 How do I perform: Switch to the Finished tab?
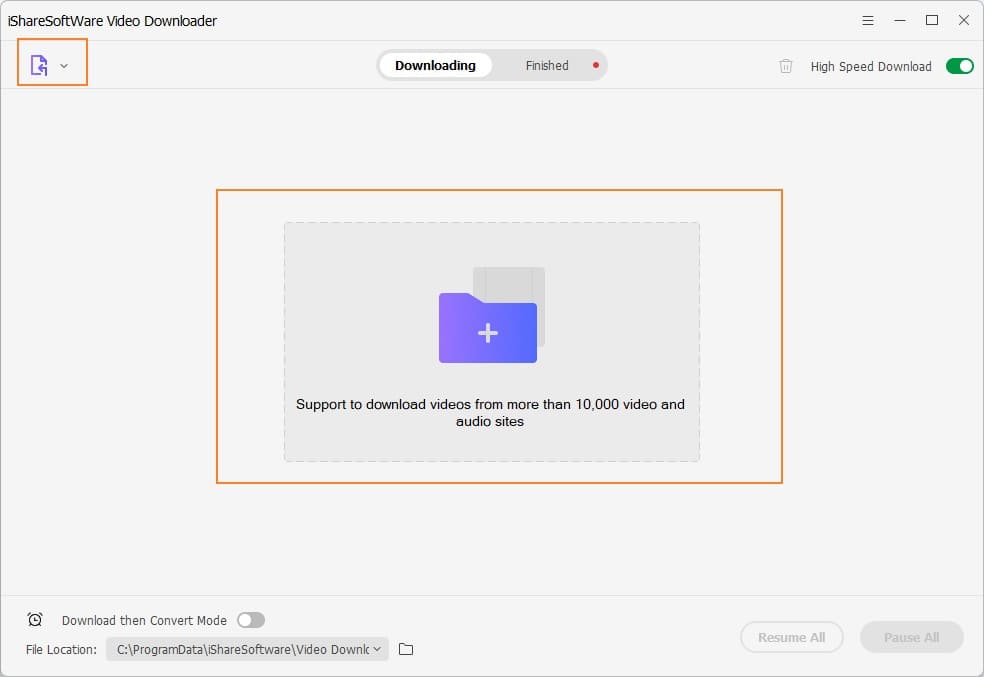[546, 65]
